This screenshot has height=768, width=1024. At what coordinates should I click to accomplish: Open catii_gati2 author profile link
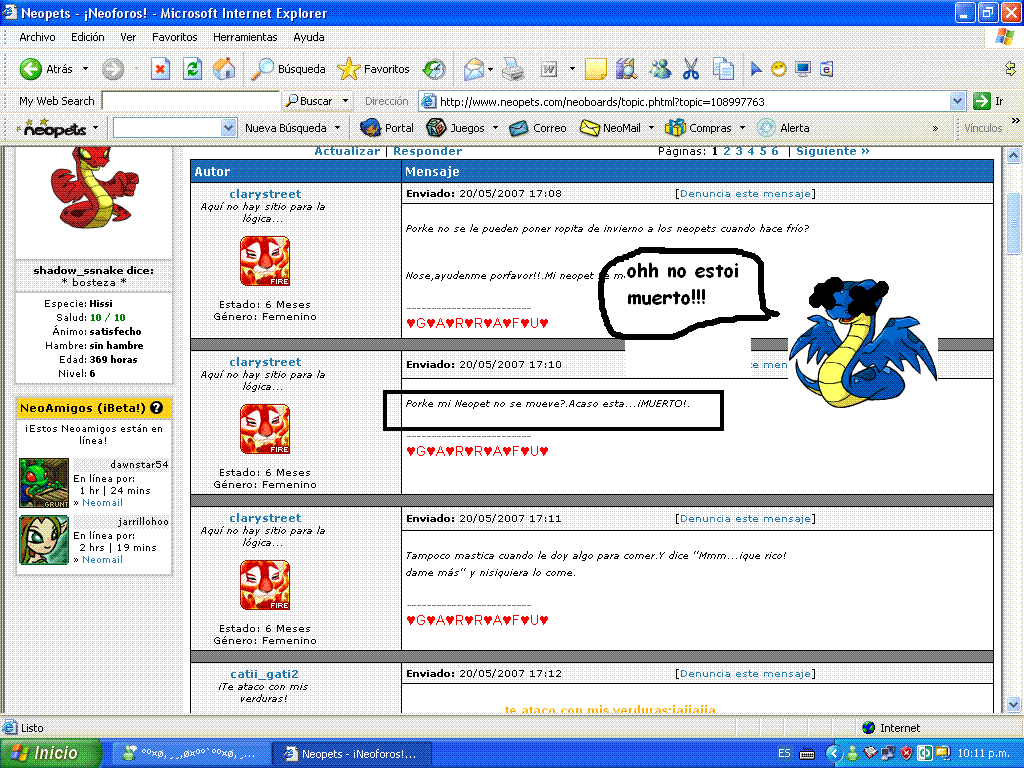pos(264,673)
